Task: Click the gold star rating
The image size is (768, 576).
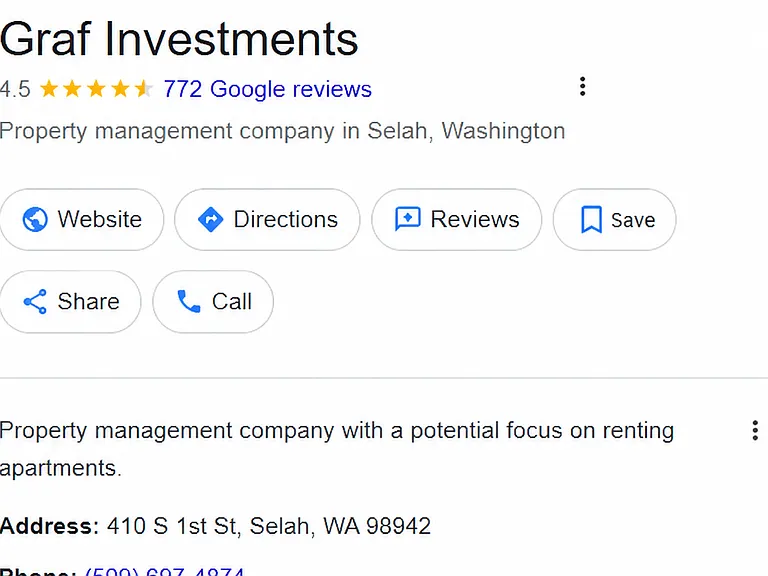Action: point(96,89)
